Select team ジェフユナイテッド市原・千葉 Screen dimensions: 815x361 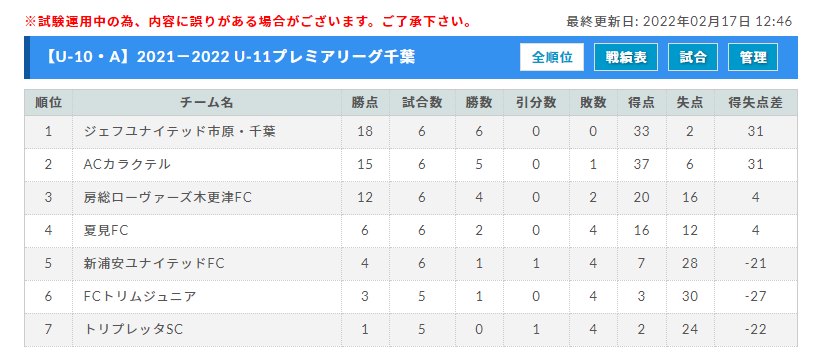click(179, 131)
